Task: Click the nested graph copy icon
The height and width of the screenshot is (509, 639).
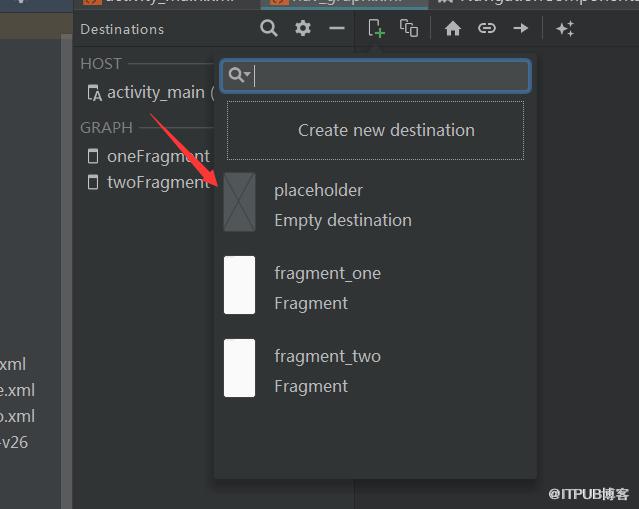Action: (x=409, y=29)
